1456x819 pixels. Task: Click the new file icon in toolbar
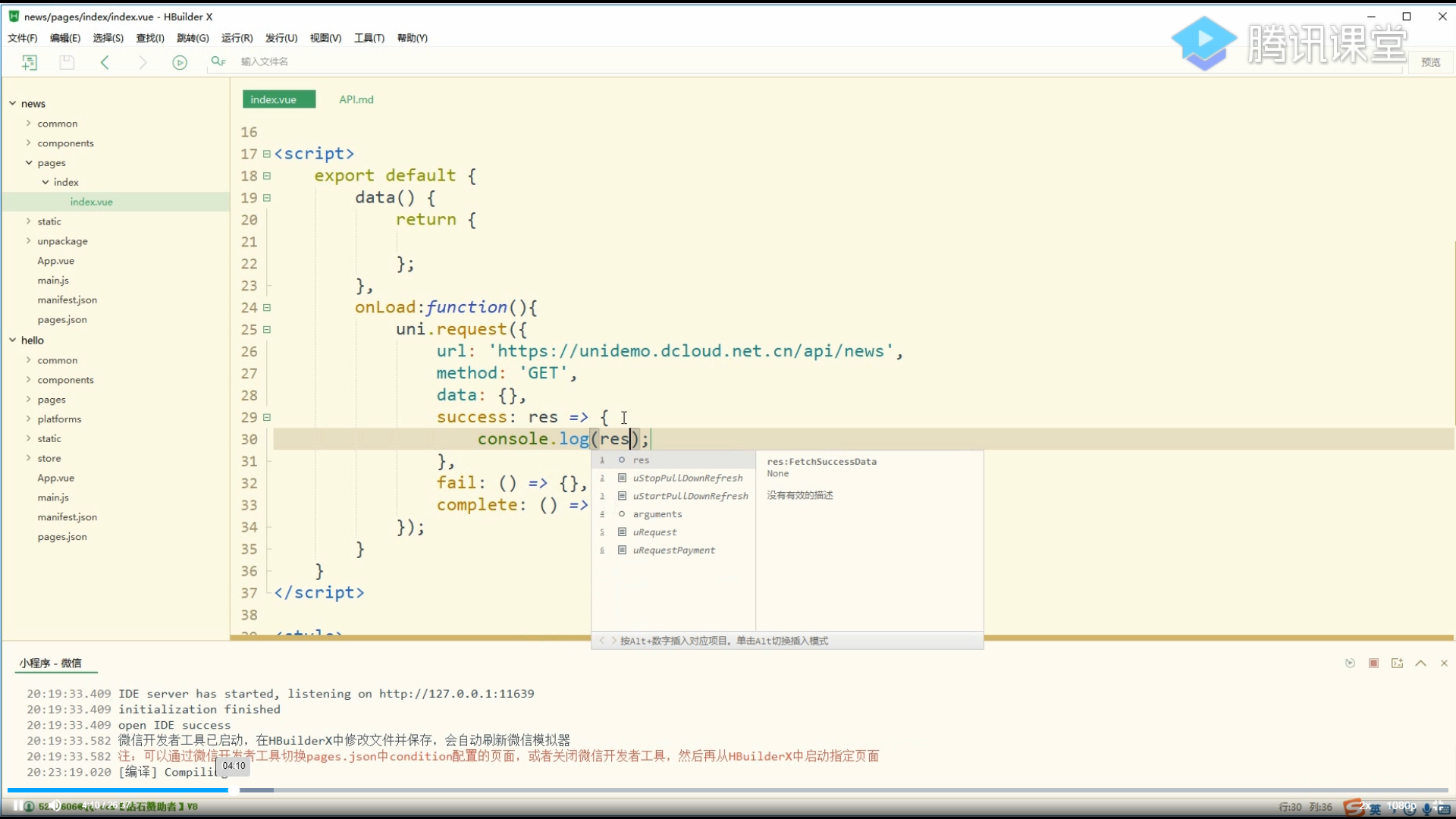[30, 62]
